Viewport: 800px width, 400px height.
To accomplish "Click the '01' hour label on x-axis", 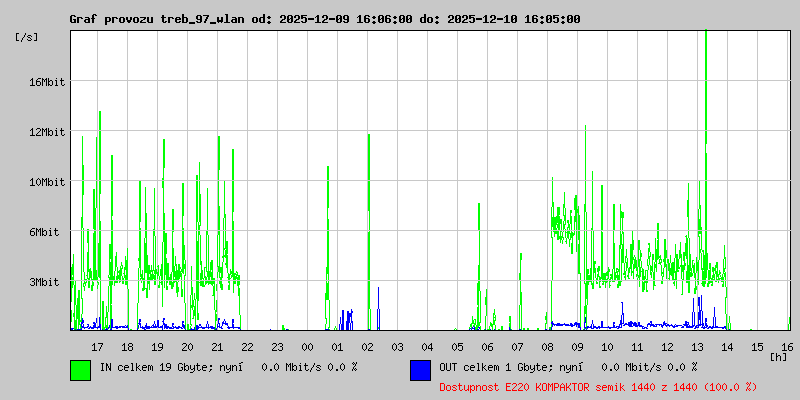I will pyautogui.click(x=337, y=347).
